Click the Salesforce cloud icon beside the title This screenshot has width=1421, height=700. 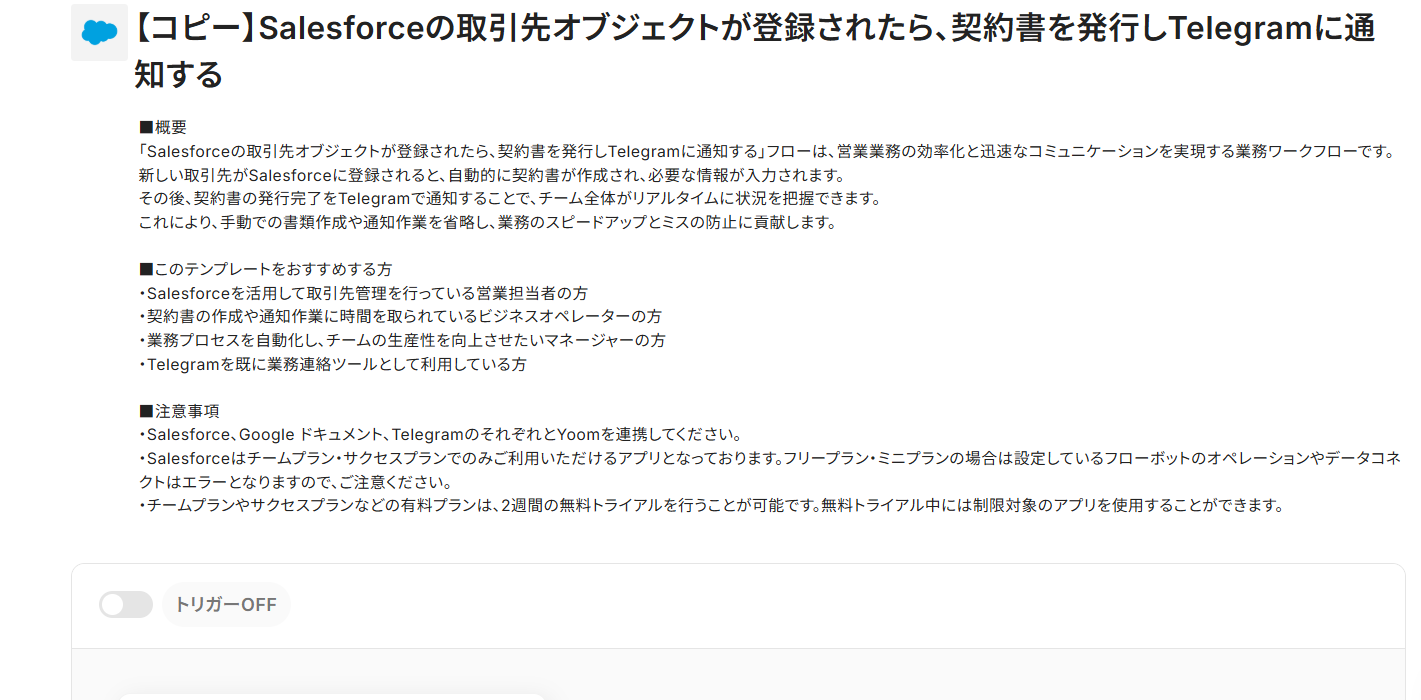(x=99, y=33)
